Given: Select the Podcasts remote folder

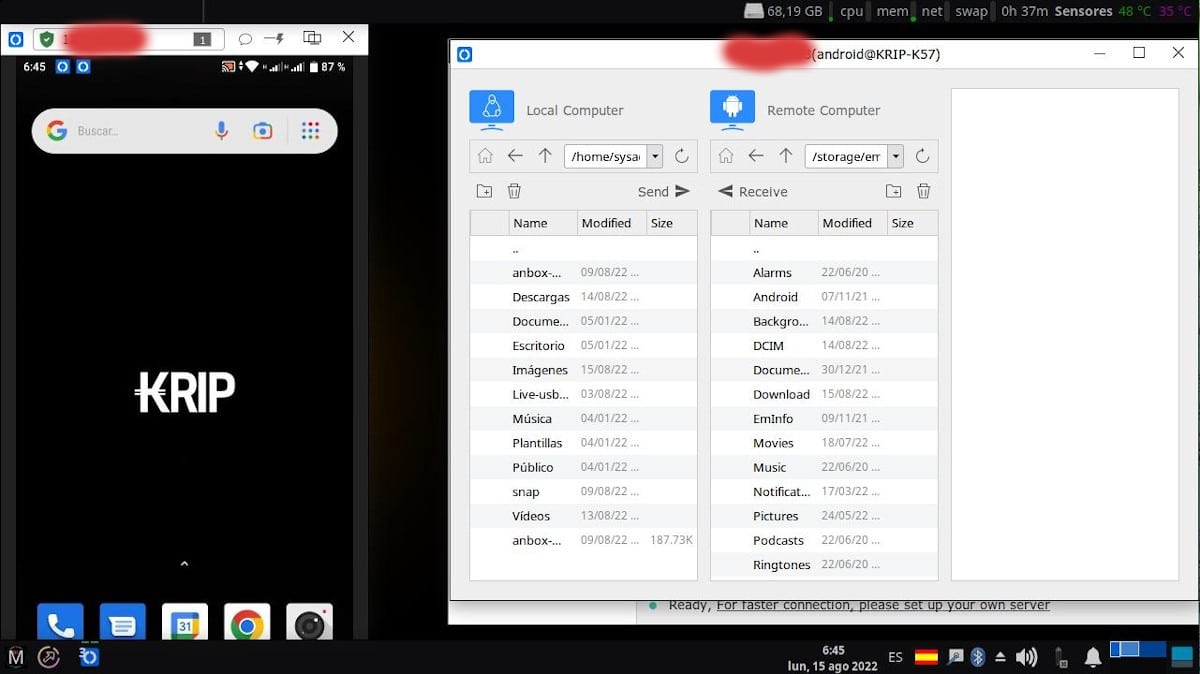Looking at the screenshot, I should (x=824, y=540).
